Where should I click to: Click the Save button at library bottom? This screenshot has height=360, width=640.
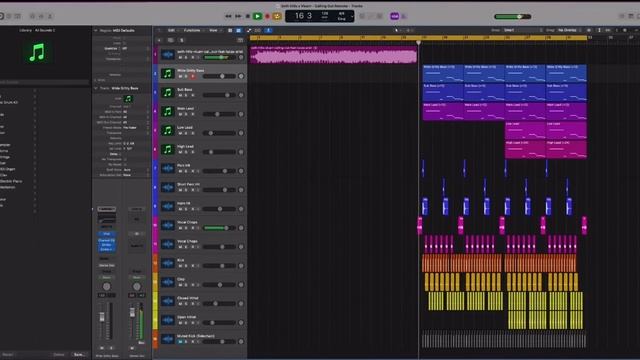[79, 355]
